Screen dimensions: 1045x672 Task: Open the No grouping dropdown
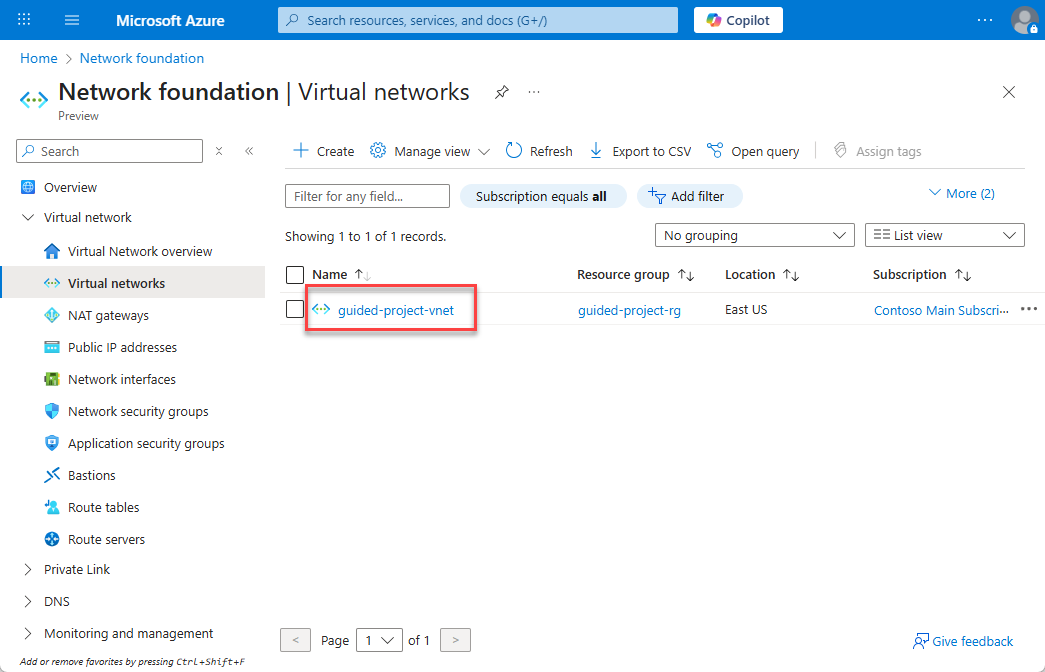pyautogui.click(x=754, y=235)
